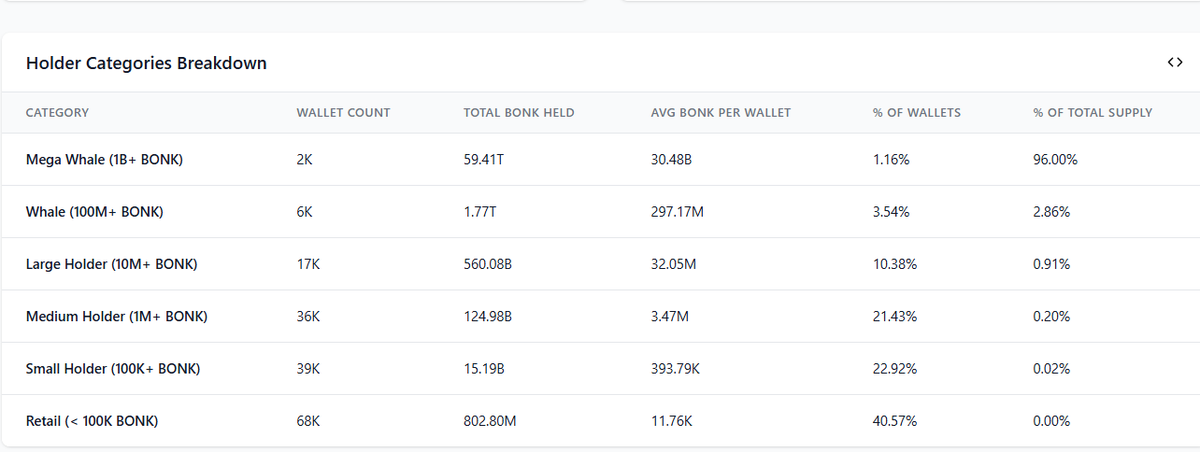
Task: Click the 124.98B total held value
Action: click(488, 317)
